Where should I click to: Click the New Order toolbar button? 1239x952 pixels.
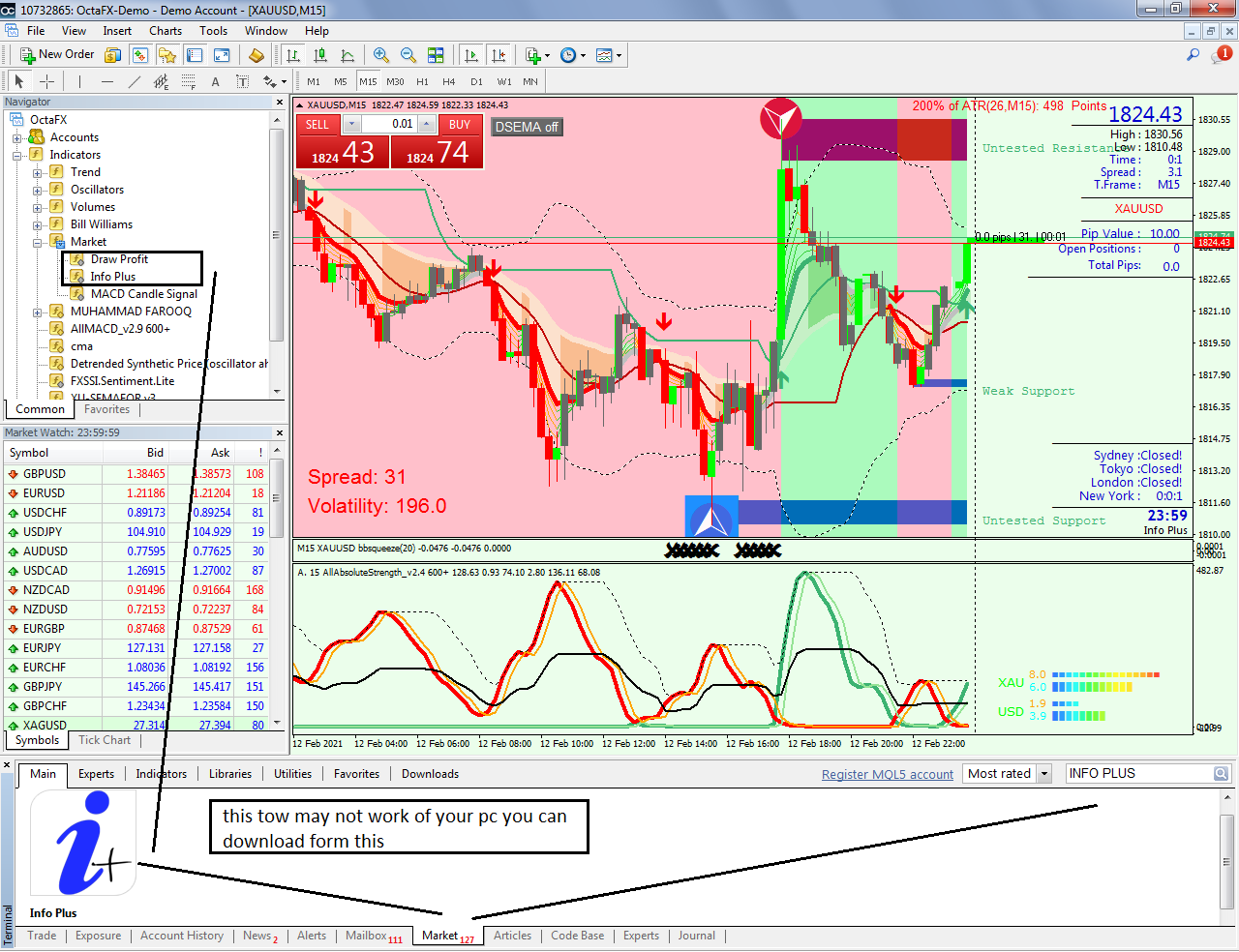click(57, 55)
